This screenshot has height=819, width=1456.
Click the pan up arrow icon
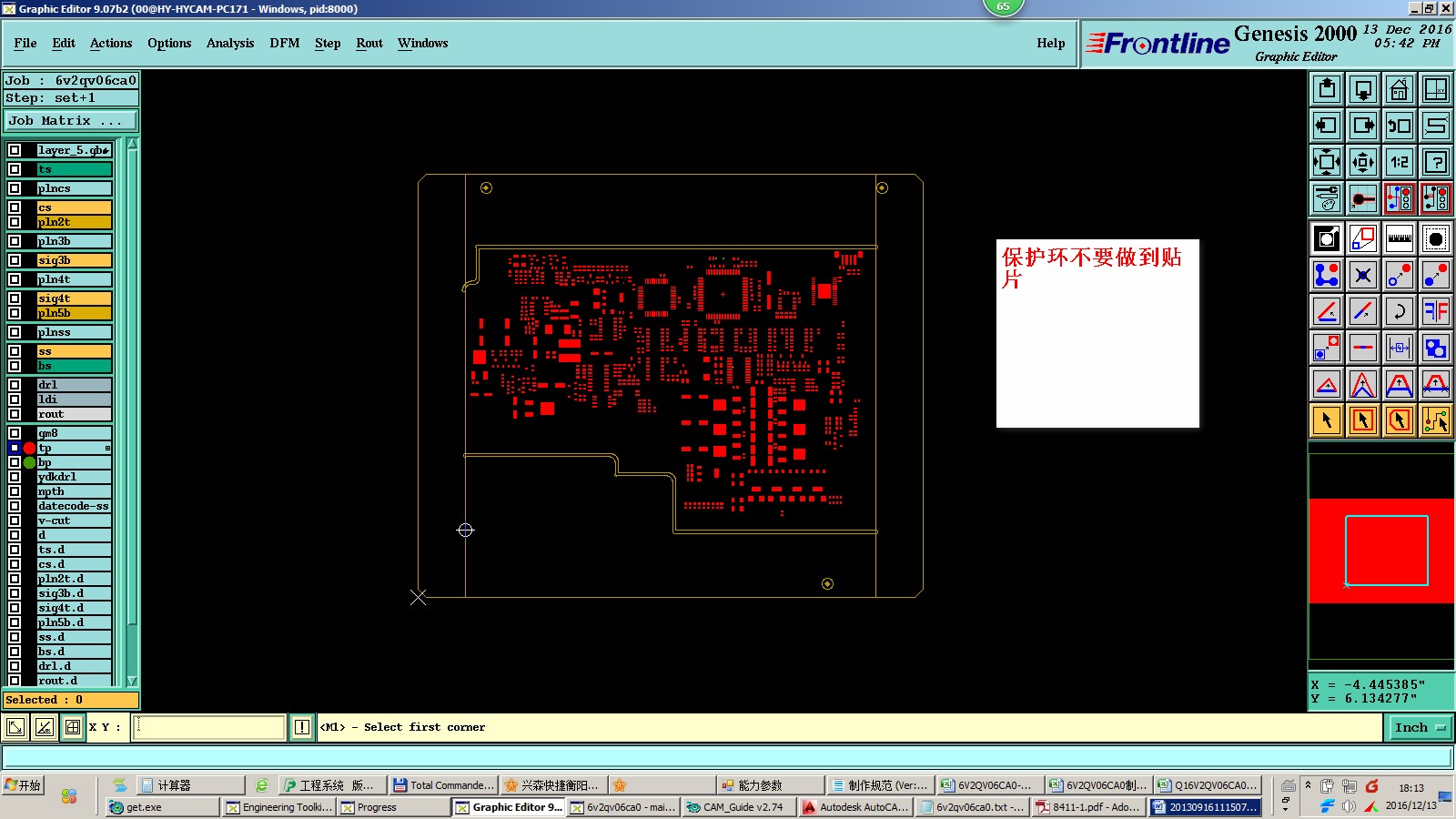coord(1327,89)
